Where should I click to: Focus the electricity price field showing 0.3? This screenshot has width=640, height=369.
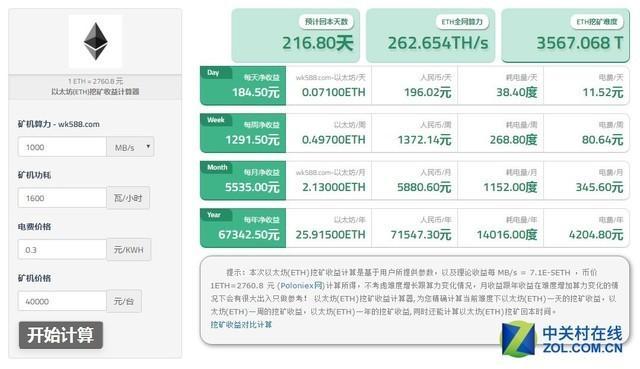62,249
